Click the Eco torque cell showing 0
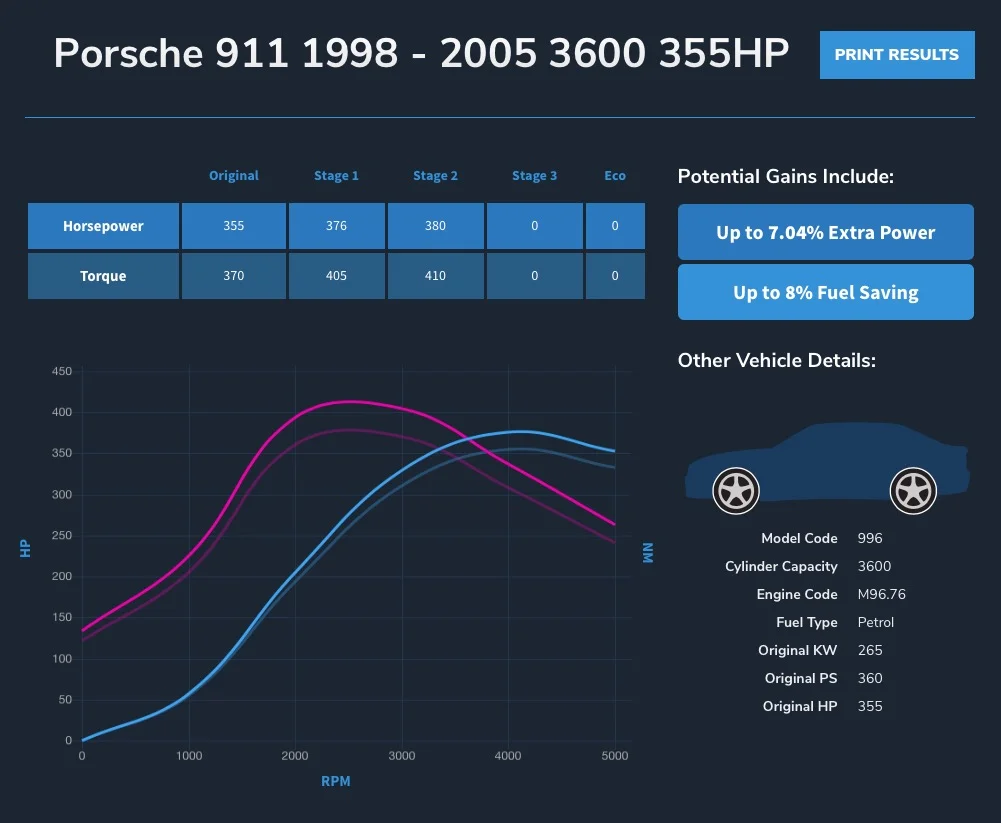 coord(615,276)
